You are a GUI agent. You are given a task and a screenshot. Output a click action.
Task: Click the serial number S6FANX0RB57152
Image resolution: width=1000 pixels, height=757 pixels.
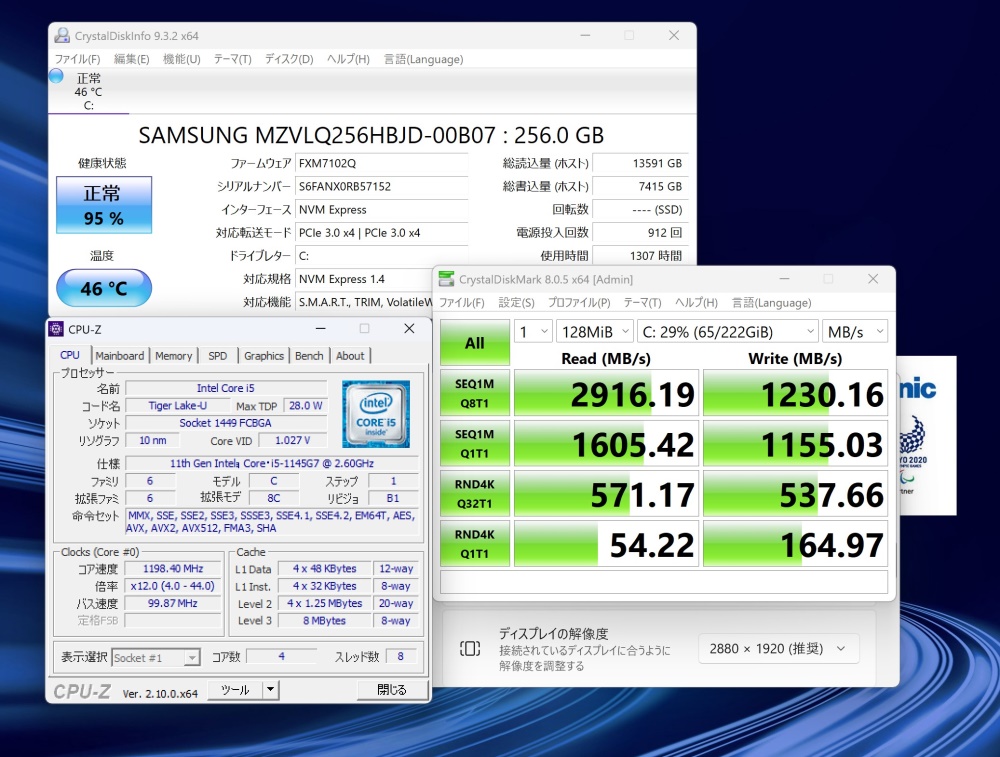pyautogui.click(x=381, y=186)
